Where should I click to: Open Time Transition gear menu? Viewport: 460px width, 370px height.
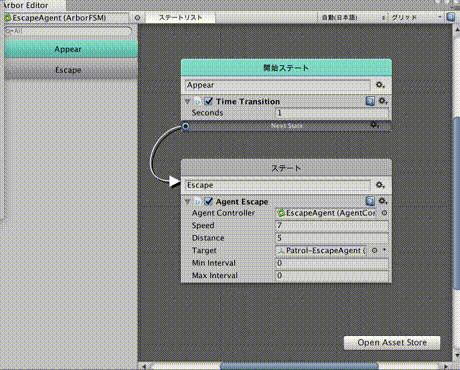click(382, 101)
